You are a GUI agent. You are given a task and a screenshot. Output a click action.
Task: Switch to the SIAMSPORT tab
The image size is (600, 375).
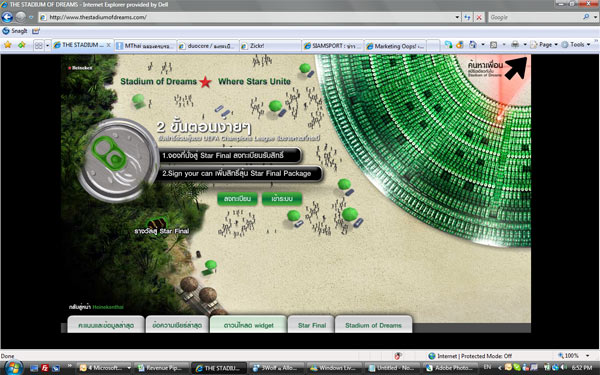(x=333, y=46)
